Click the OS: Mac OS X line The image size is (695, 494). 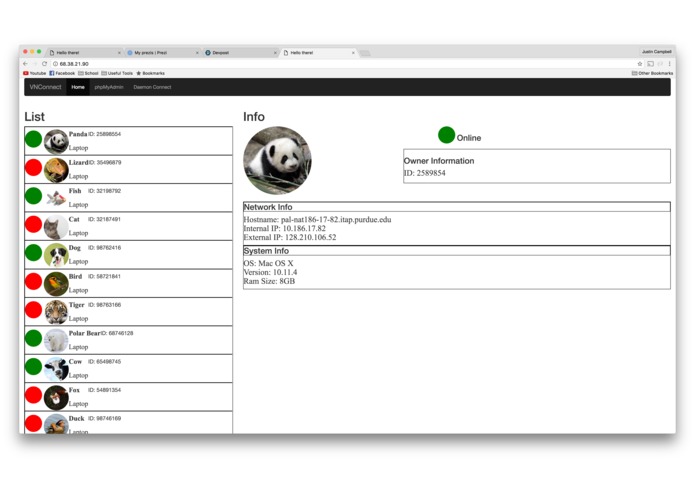[x=268, y=263]
